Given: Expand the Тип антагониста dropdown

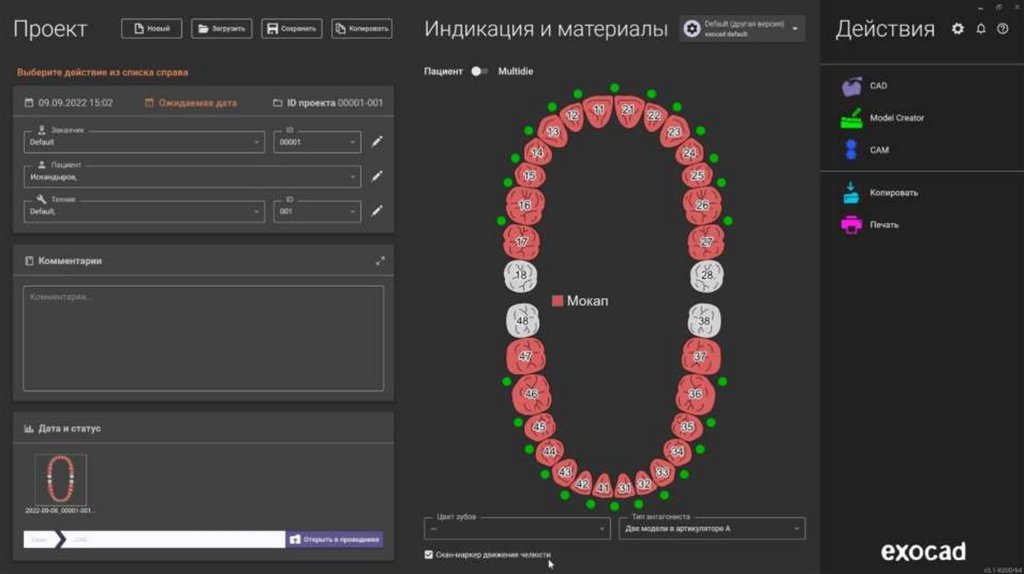Looking at the screenshot, I should coord(712,528).
